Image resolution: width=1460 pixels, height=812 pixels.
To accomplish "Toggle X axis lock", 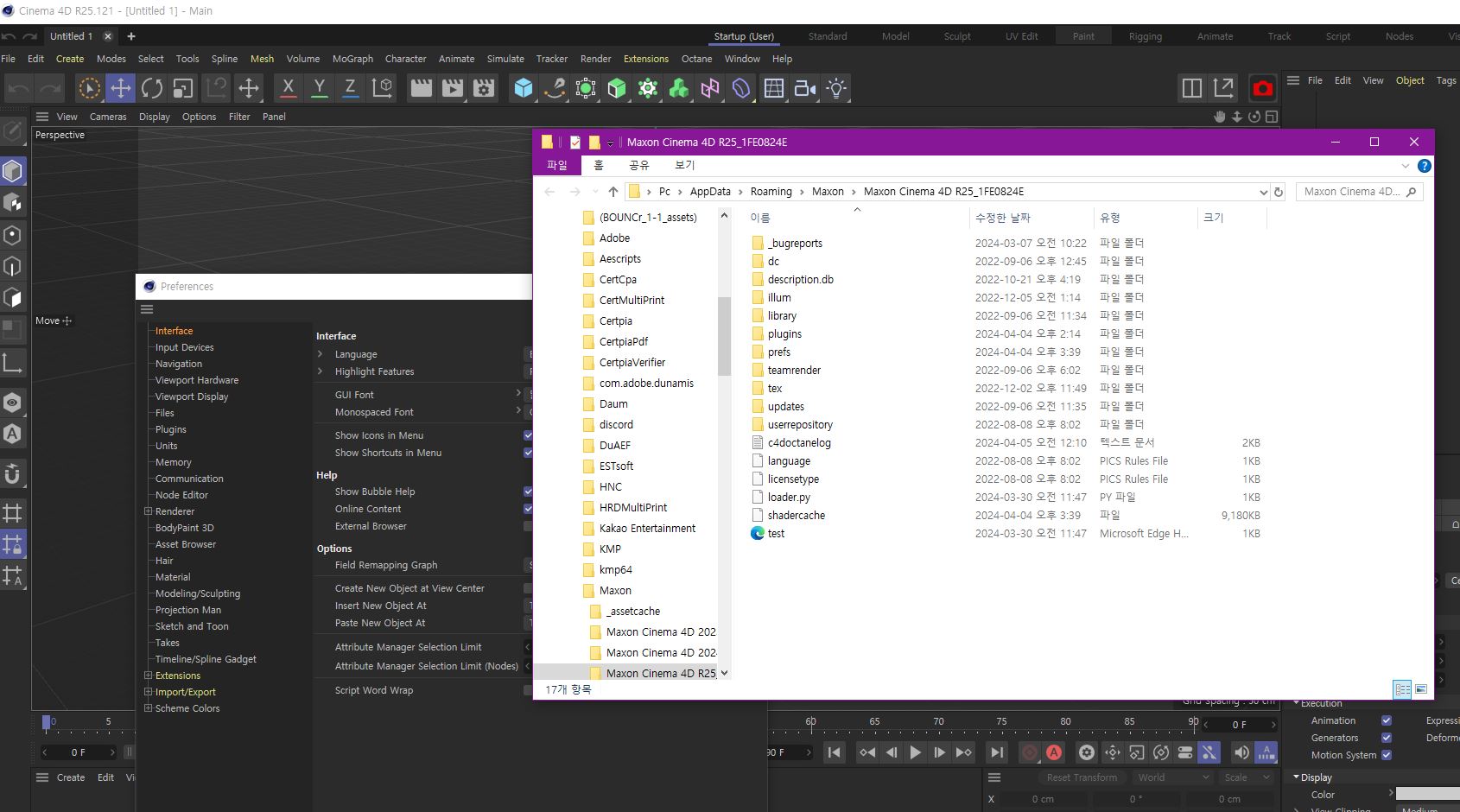I will pos(288,88).
